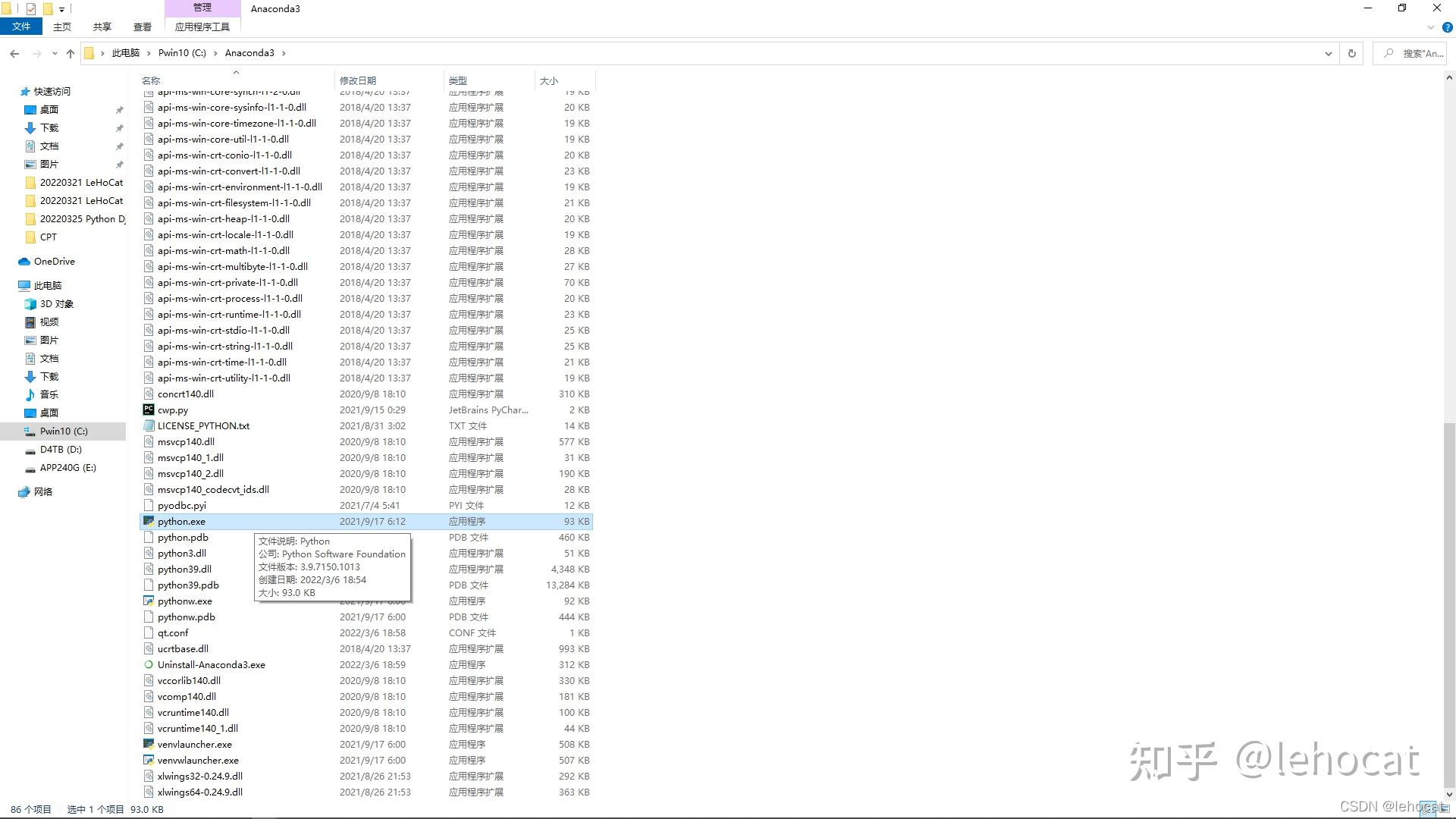This screenshot has height=819, width=1456.
Task: Switch to the 查看 ribbon tab
Action: pyautogui.click(x=142, y=27)
